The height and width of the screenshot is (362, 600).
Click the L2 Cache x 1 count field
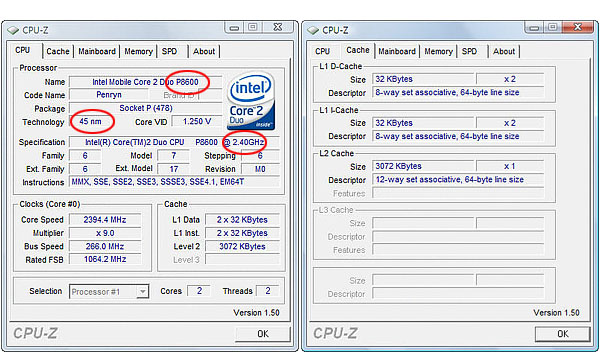510,166
